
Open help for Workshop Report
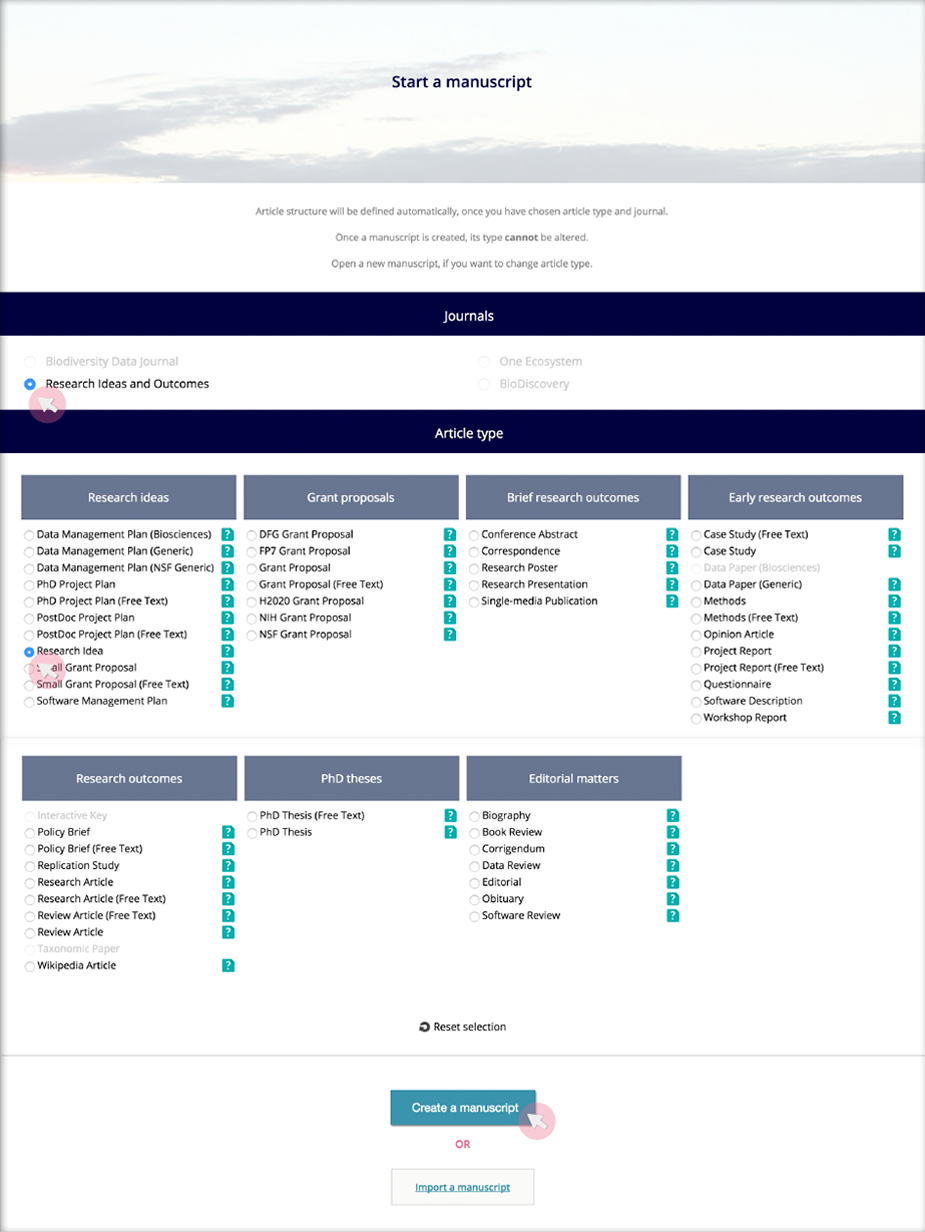tap(894, 718)
